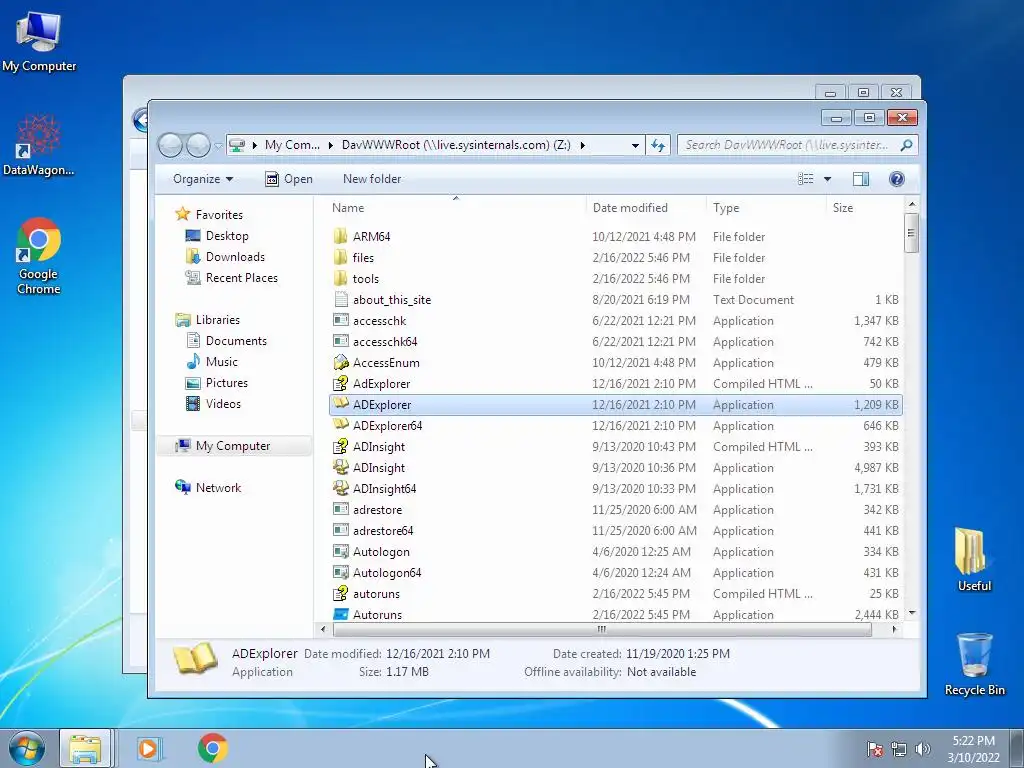The image size is (1024, 768).
Task: Select the ADExplorer64 book icon
Action: (x=340, y=425)
